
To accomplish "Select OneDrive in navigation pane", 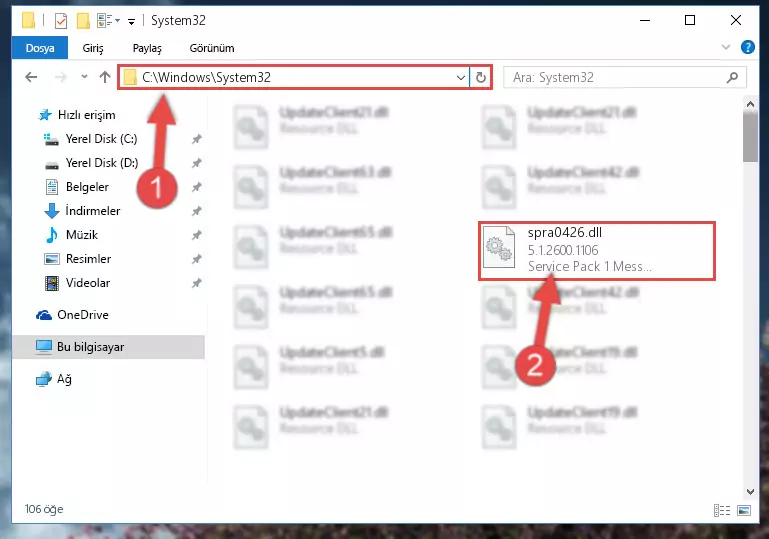I will (72, 315).
